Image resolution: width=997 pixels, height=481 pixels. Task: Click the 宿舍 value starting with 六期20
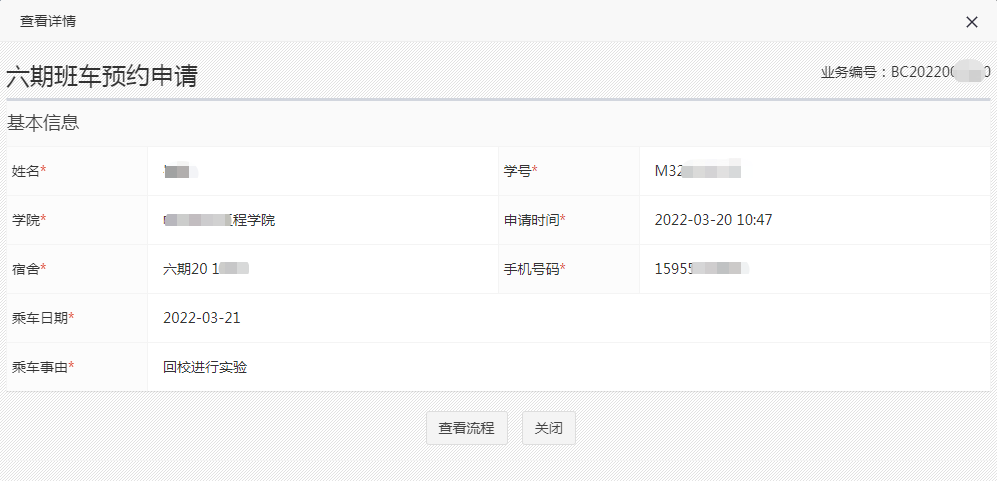(x=205, y=269)
